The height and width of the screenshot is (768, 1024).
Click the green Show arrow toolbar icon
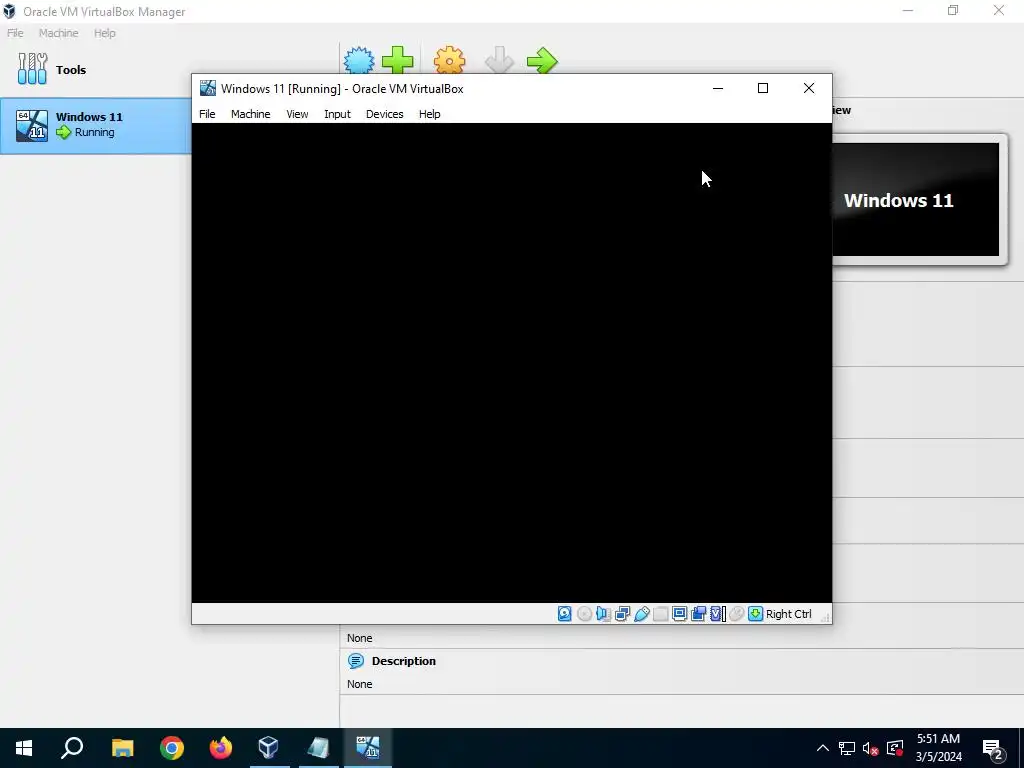click(x=542, y=61)
